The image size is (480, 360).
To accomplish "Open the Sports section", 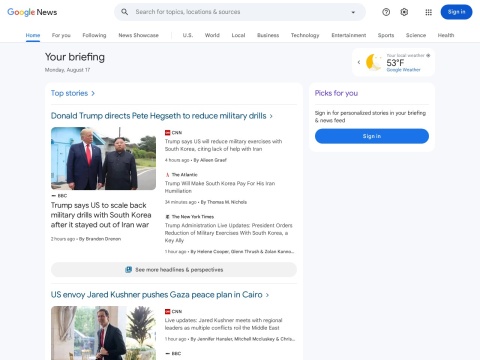I will [386, 35].
